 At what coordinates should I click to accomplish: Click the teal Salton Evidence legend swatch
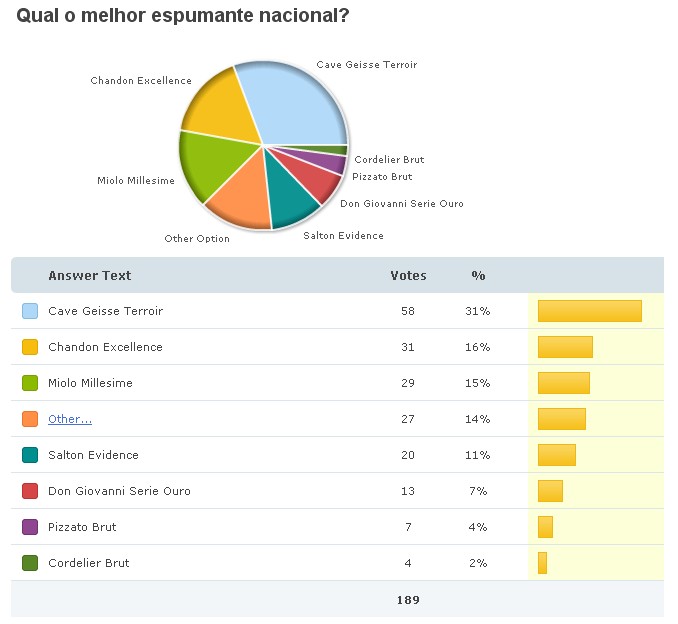point(30,455)
